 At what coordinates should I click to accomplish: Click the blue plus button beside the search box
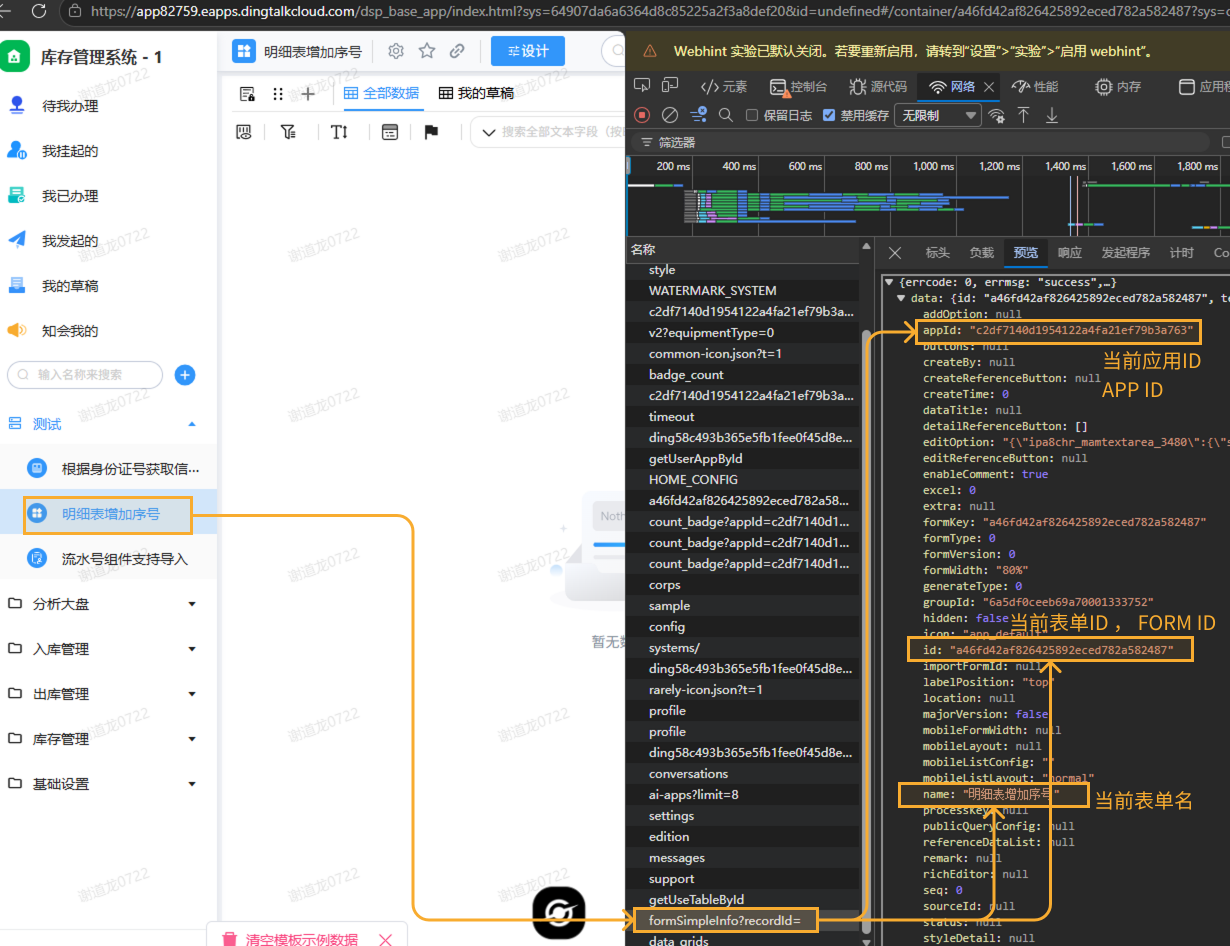point(185,375)
